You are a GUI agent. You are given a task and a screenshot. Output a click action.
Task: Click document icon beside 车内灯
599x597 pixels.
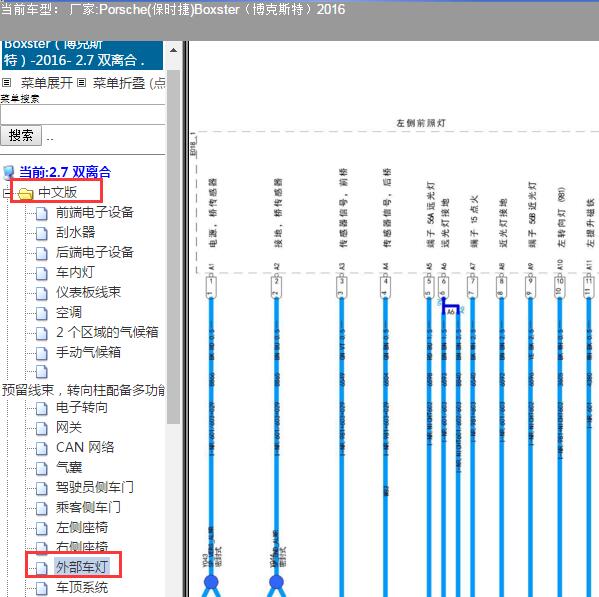42,273
